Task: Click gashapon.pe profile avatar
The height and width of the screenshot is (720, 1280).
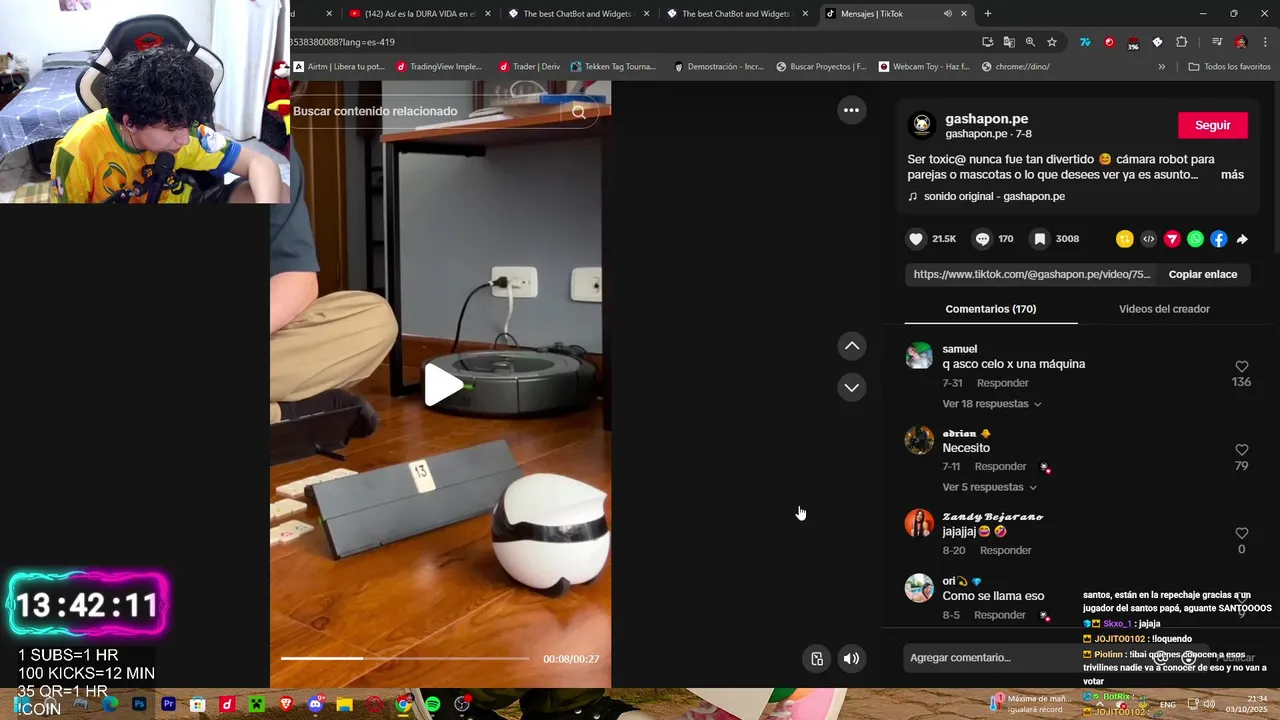Action: (922, 125)
